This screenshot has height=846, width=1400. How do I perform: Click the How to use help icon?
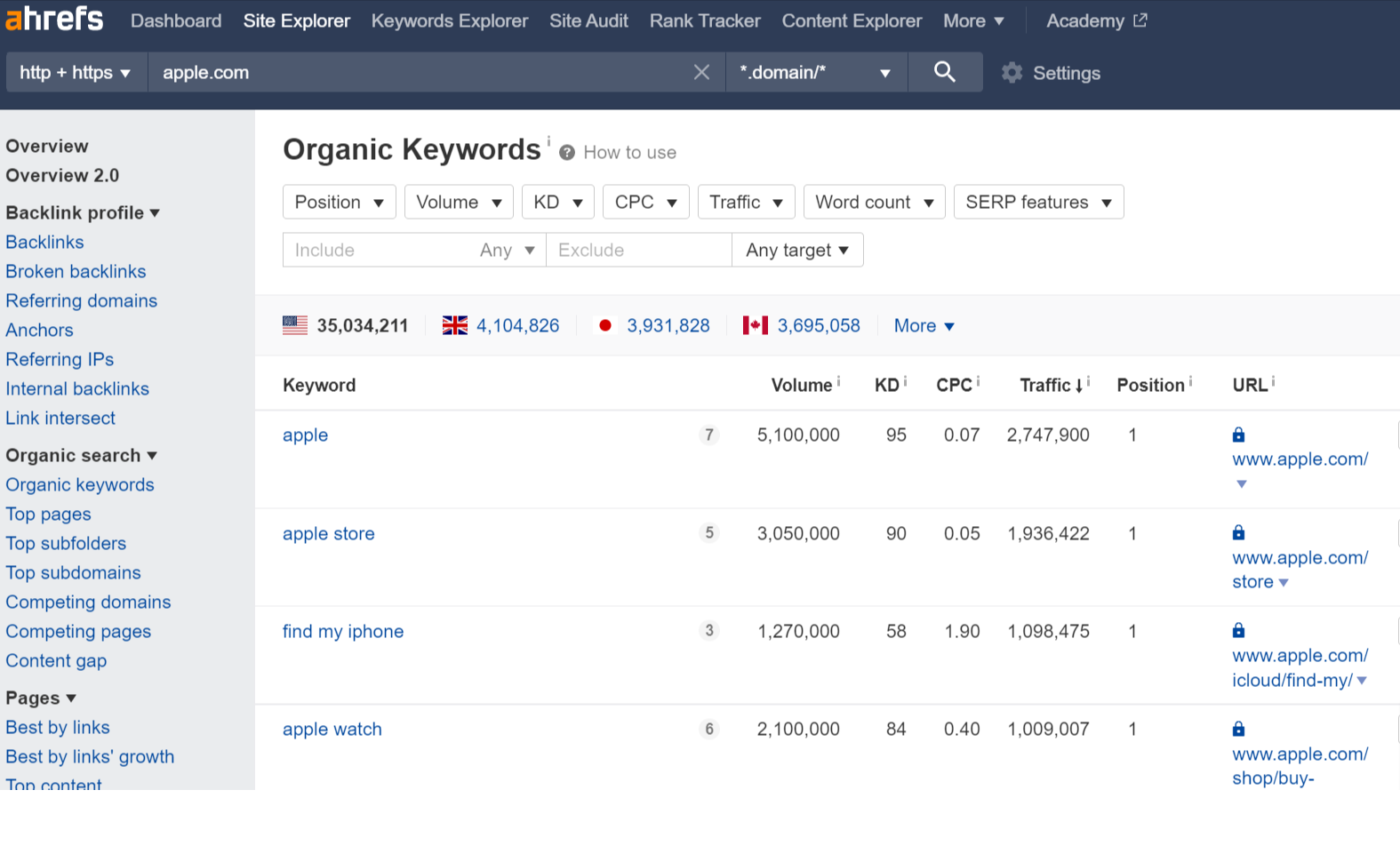[x=567, y=153]
